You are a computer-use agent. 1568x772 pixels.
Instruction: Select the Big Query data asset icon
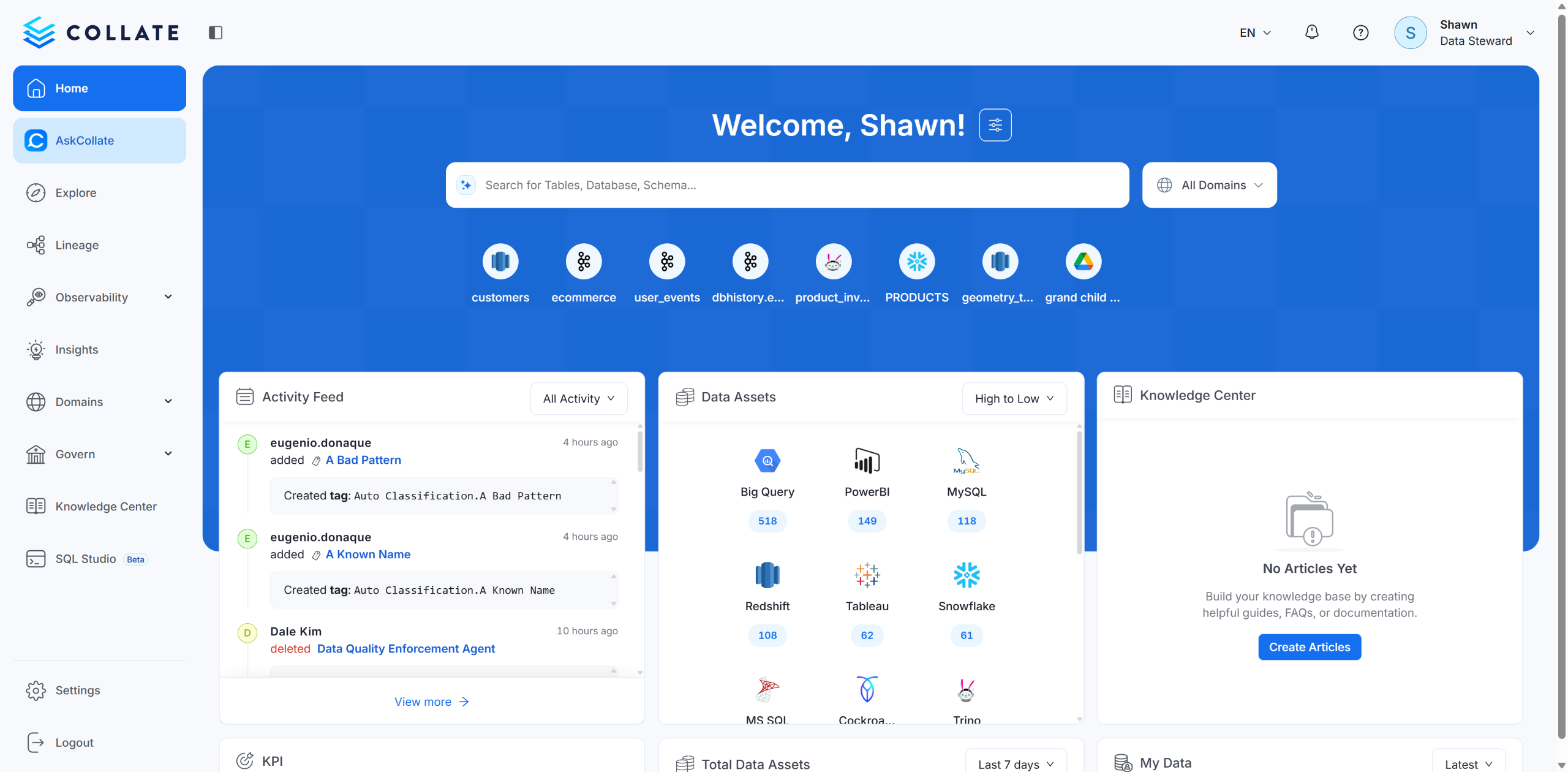[767, 461]
